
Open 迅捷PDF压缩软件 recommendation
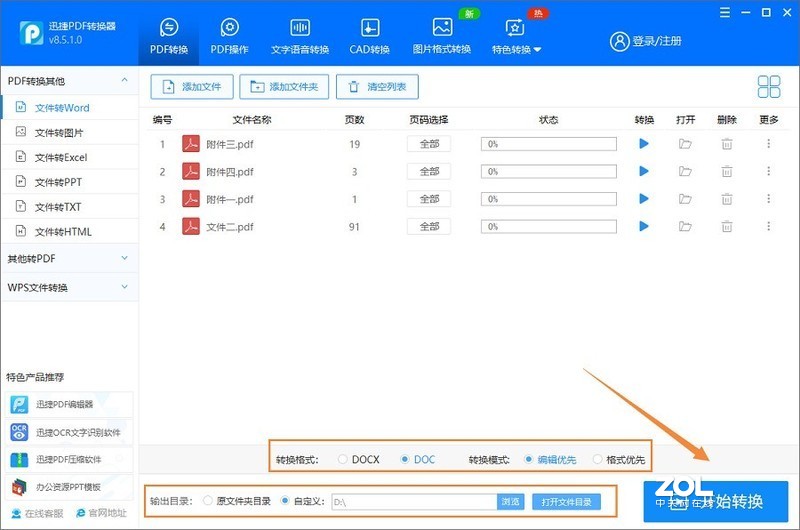(69, 460)
